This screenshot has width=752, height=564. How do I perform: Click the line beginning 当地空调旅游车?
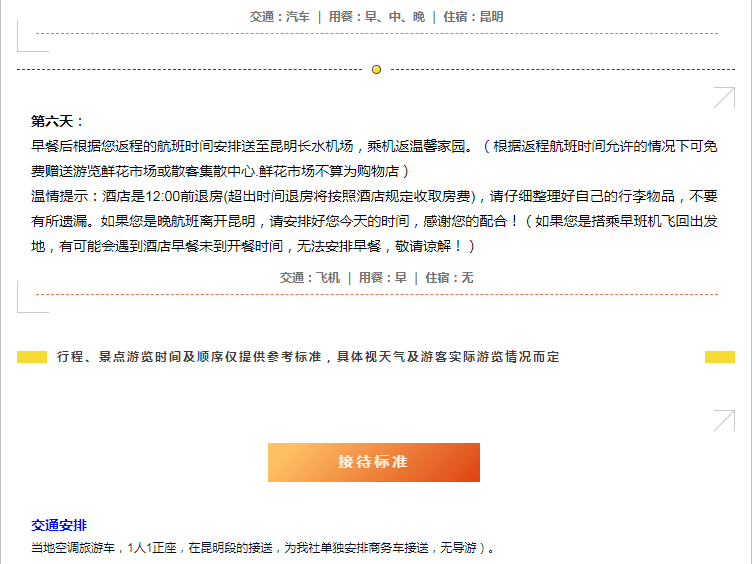click(x=263, y=548)
